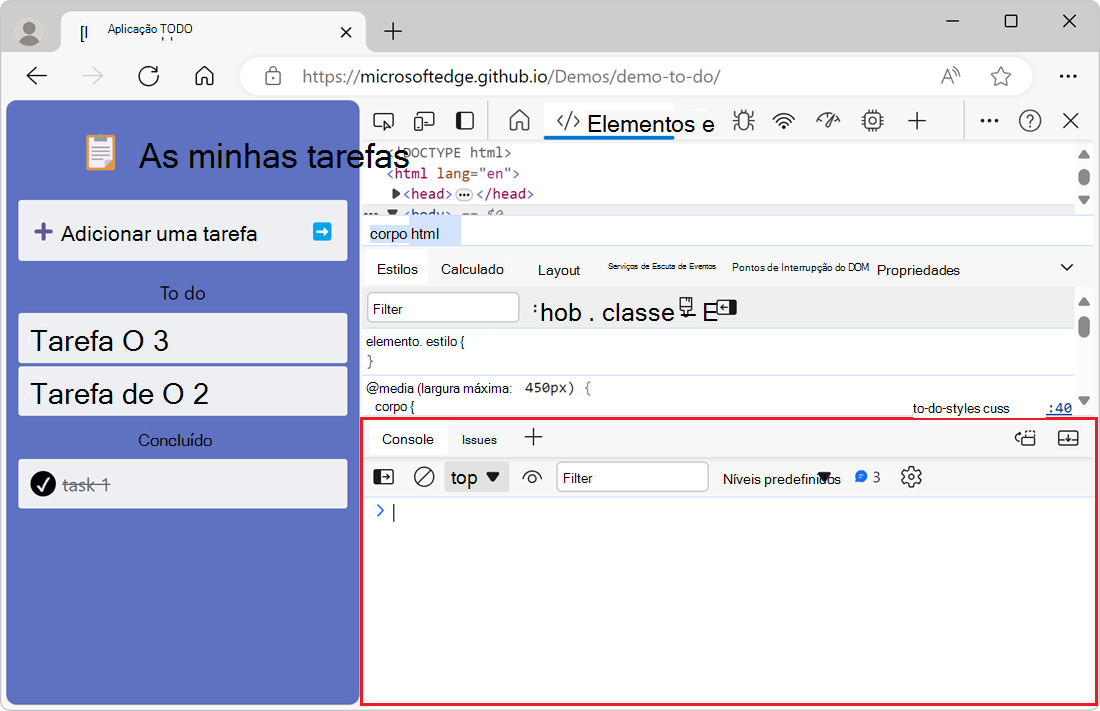The height and width of the screenshot is (711, 1100).
Task: Click inside the console Filter field
Action: pyautogui.click(x=632, y=477)
